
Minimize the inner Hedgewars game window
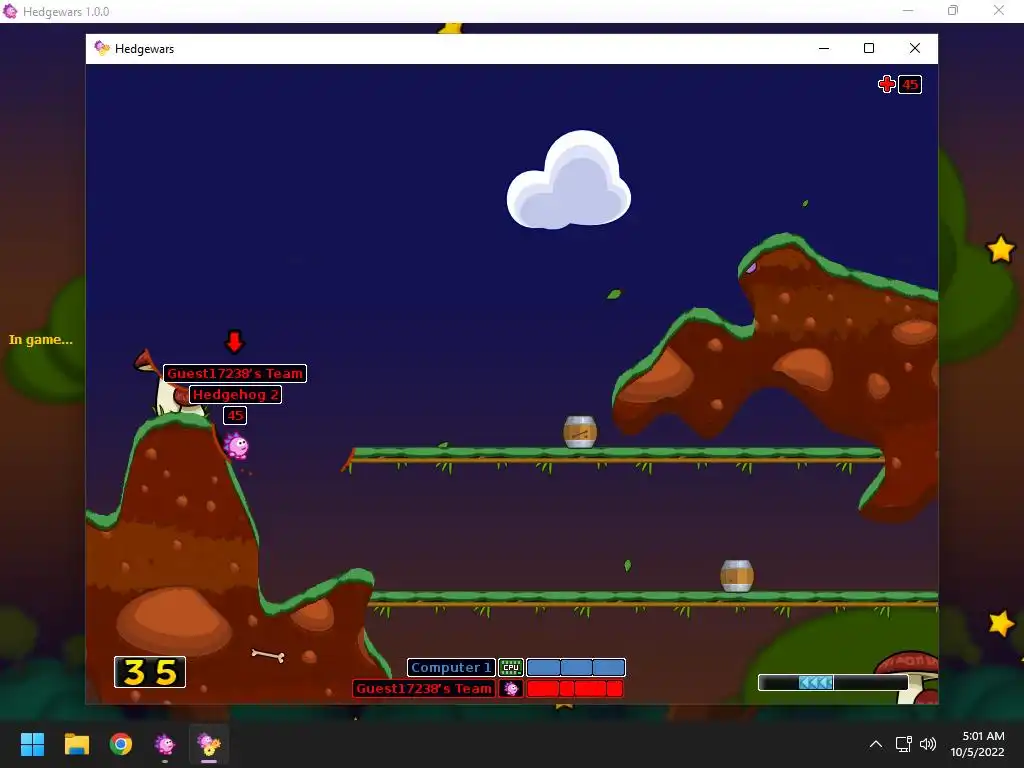point(824,48)
